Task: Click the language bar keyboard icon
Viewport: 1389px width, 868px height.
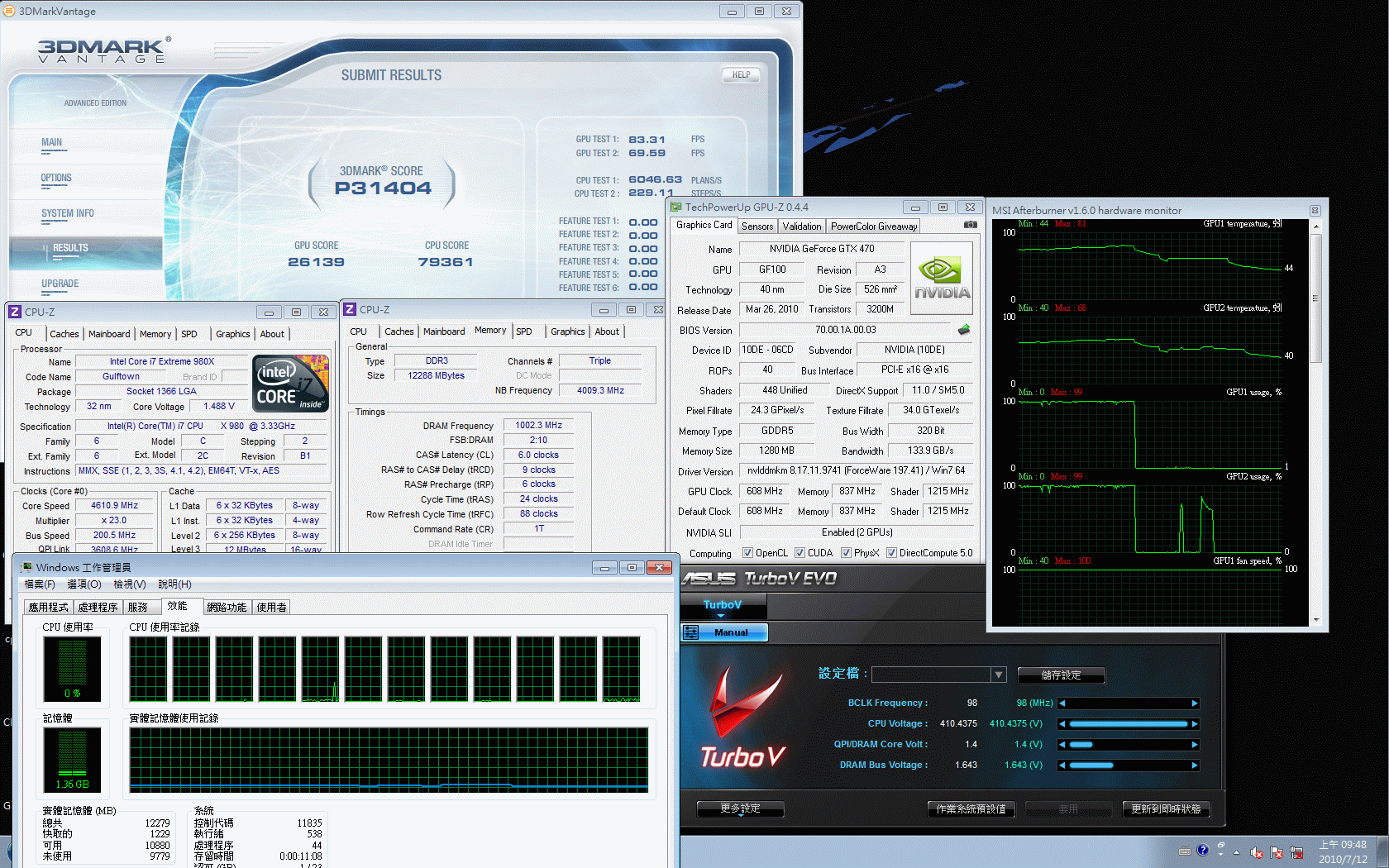Action: click(1185, 851)
